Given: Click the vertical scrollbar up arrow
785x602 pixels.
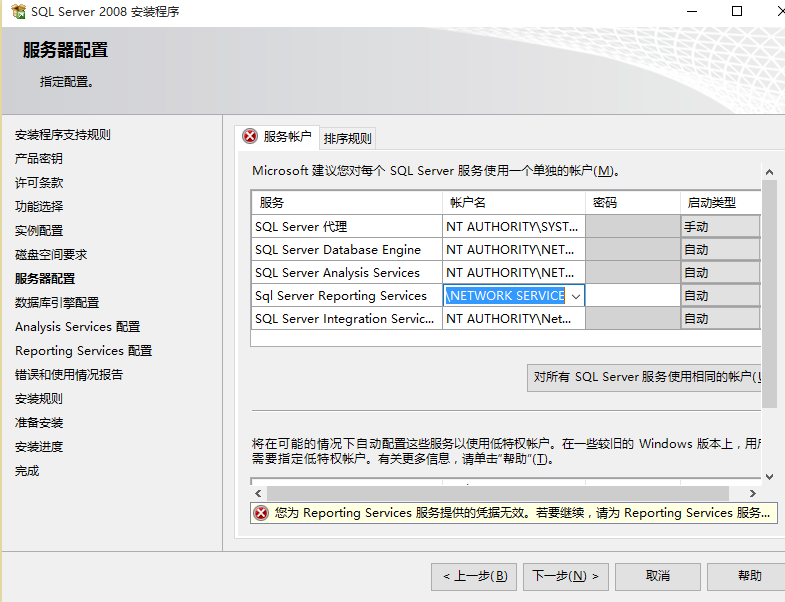Looking at the screenshot, I should 769,172.
